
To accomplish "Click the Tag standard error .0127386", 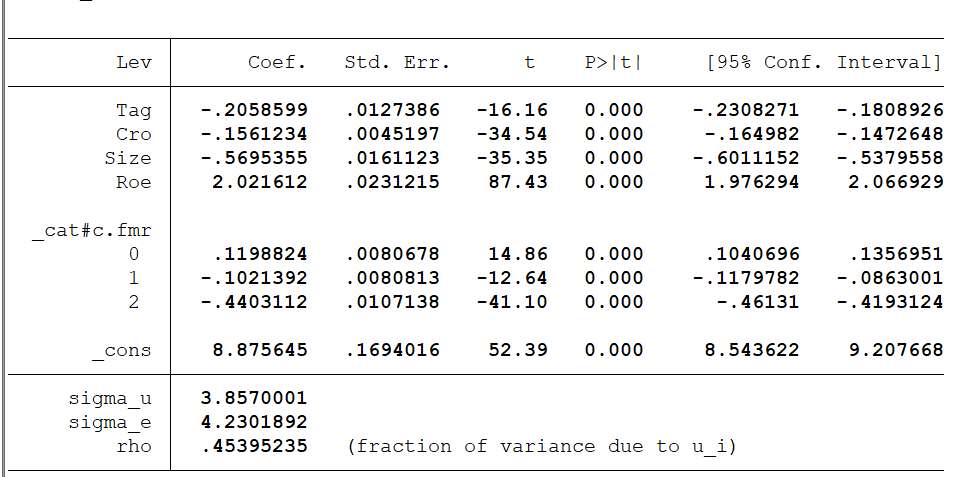I will [x=391, y=110].
